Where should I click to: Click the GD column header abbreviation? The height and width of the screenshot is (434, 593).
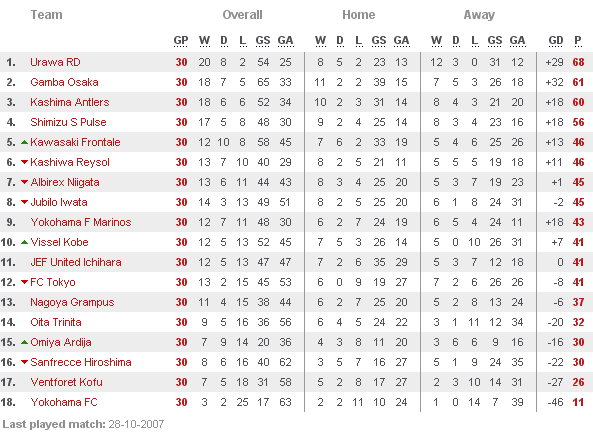(x=556, y=41)
